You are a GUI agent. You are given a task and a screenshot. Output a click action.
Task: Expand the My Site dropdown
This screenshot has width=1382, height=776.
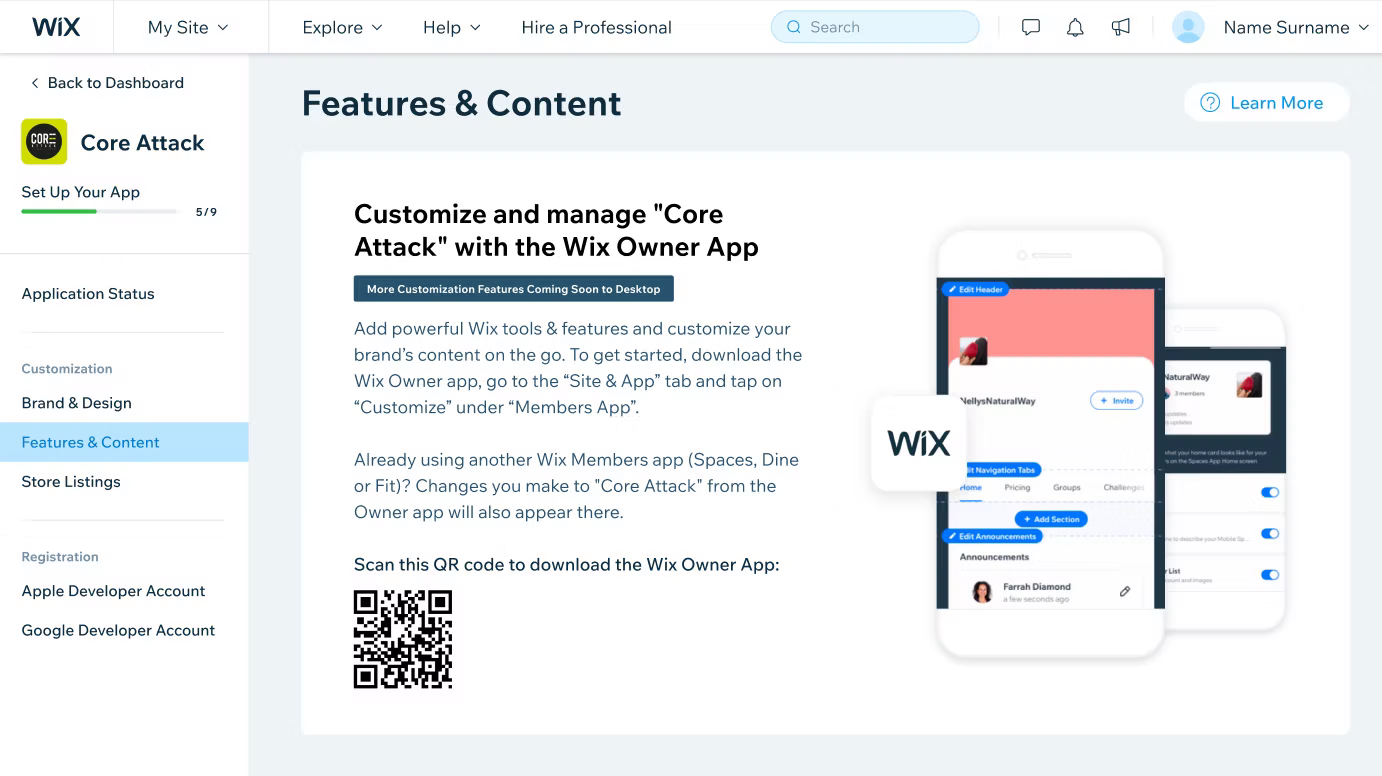tap(188, 27)
